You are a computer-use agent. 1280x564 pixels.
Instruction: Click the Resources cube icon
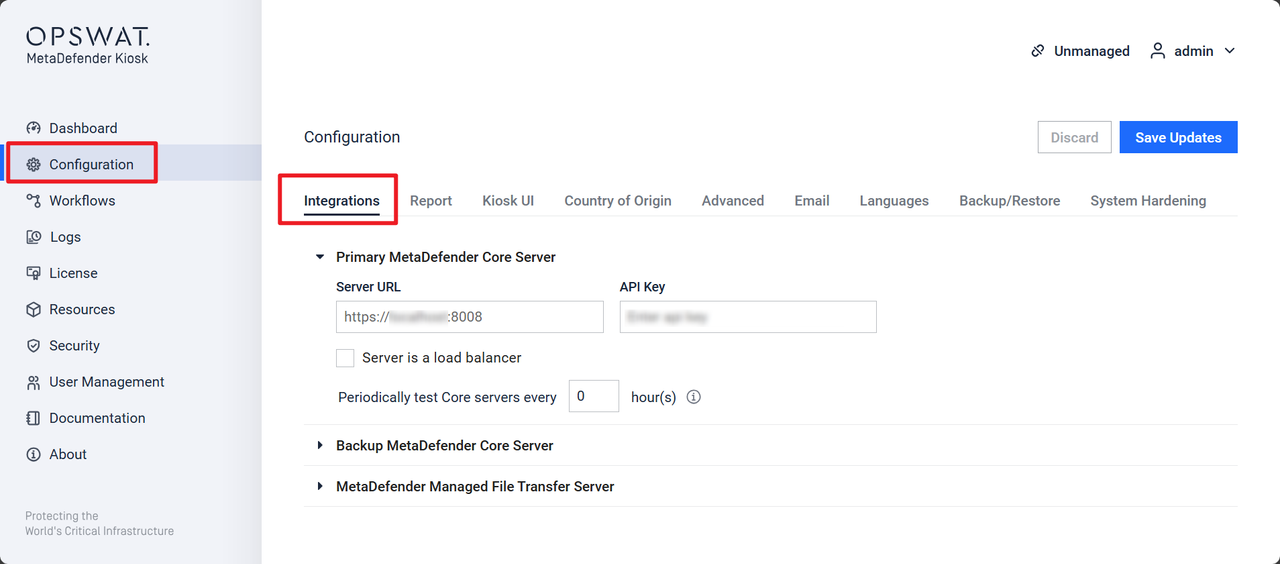33,309
